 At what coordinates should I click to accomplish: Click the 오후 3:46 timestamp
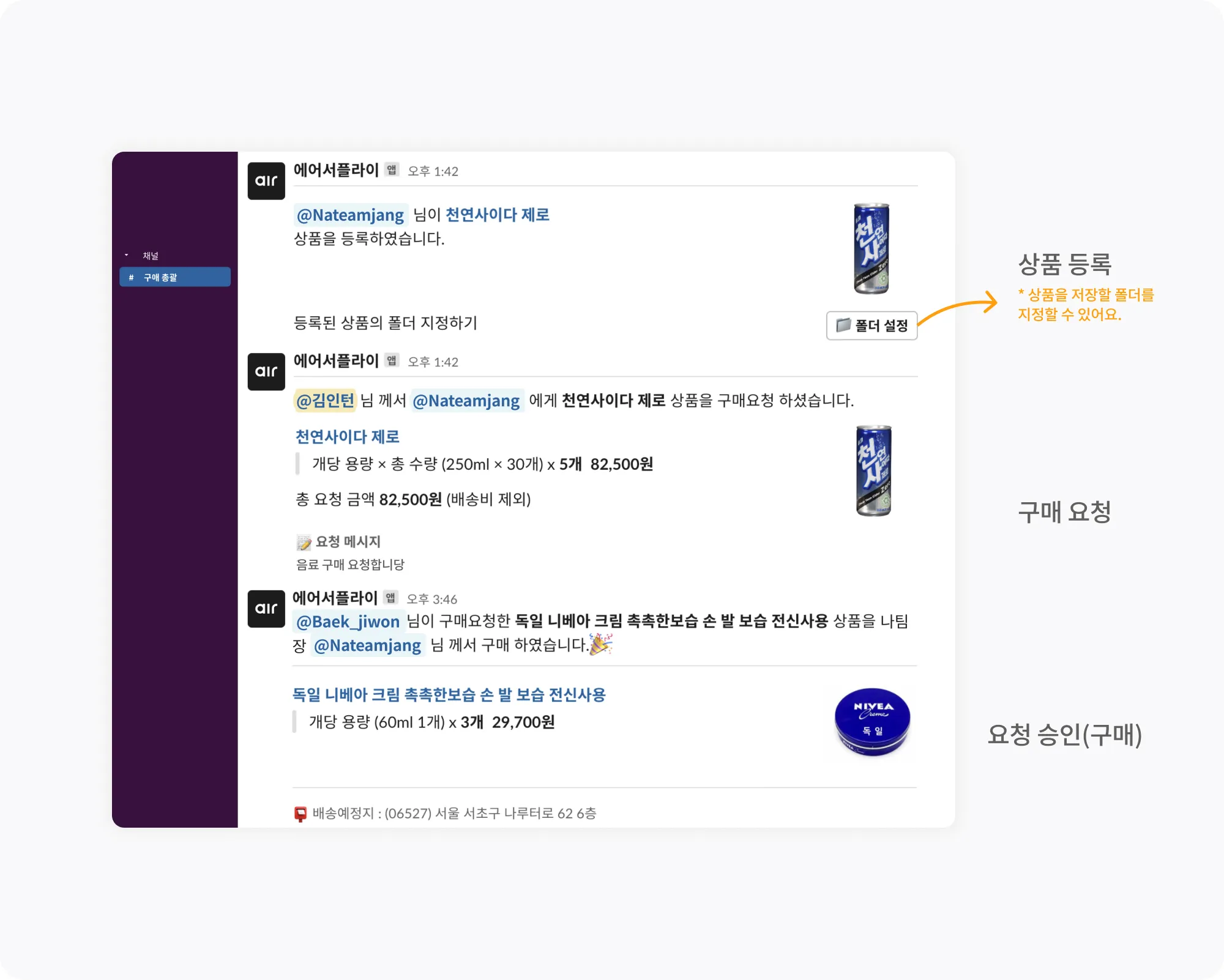pyautogui.click(x=431, y=600)
